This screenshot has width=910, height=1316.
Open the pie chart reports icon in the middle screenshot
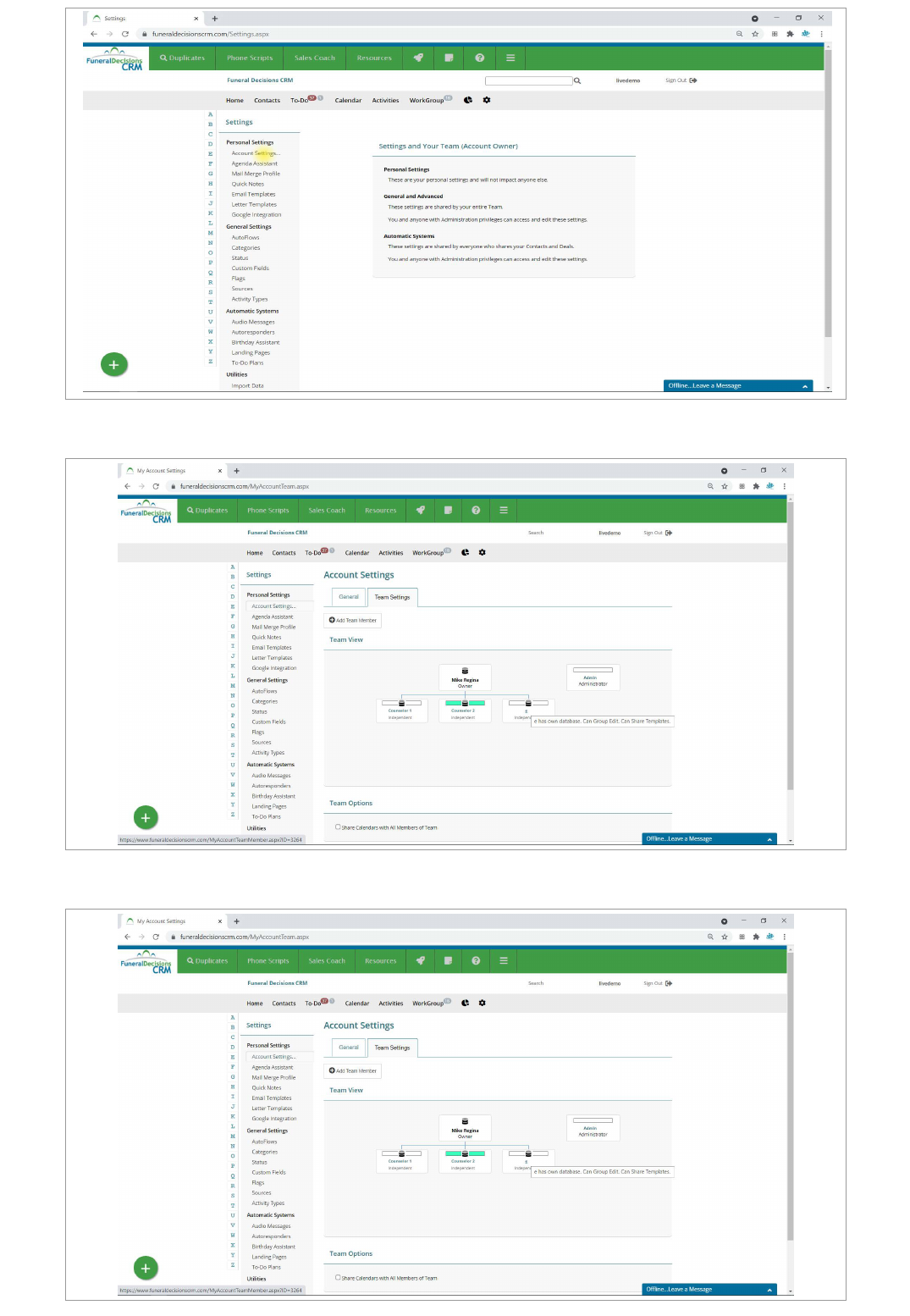point(465,552)
